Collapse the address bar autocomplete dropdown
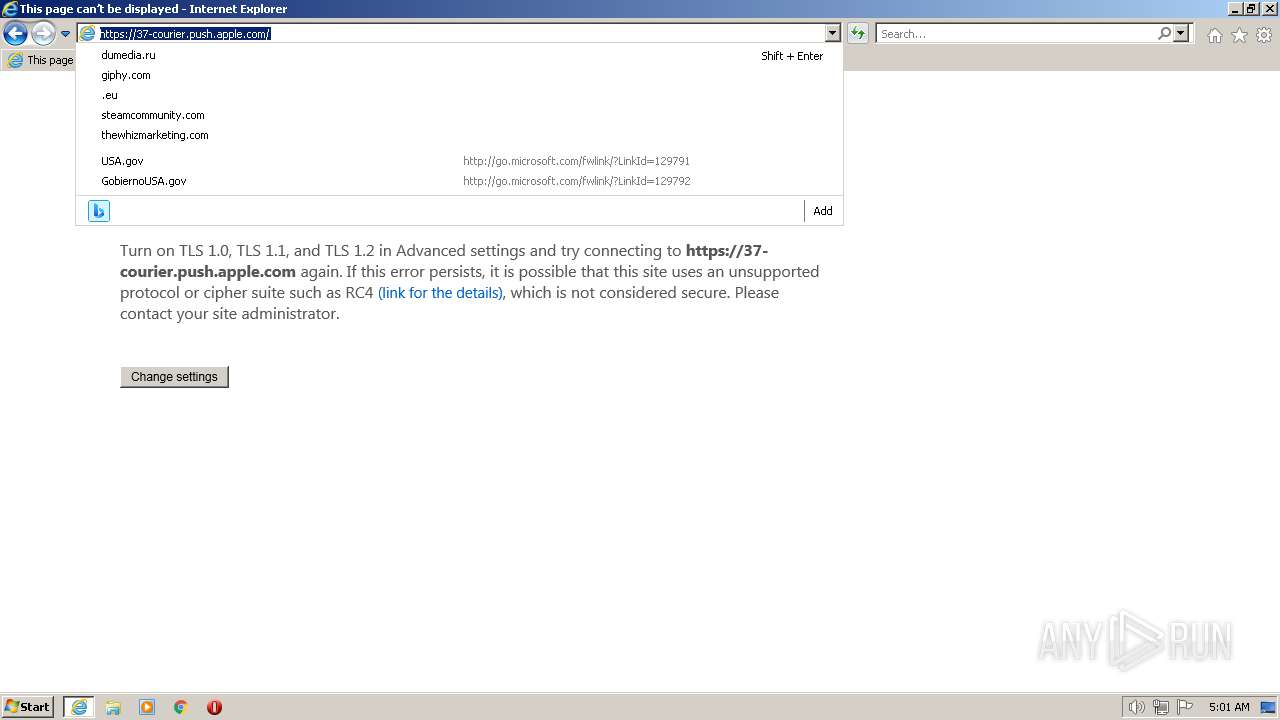The width and height of the screenshot is (1280, 720). coord(832,33)
